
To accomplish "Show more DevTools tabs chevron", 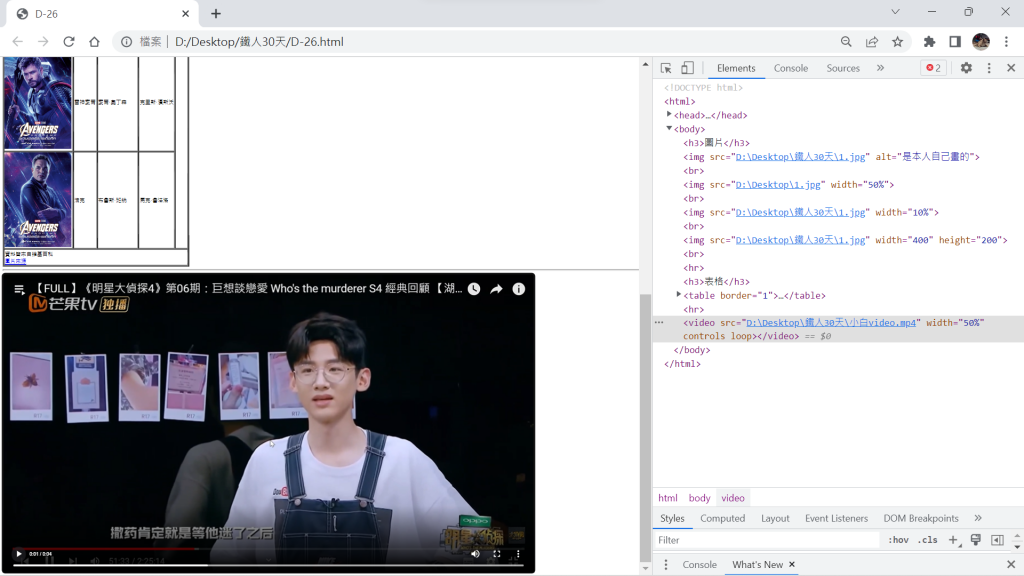I will point(880,68).
